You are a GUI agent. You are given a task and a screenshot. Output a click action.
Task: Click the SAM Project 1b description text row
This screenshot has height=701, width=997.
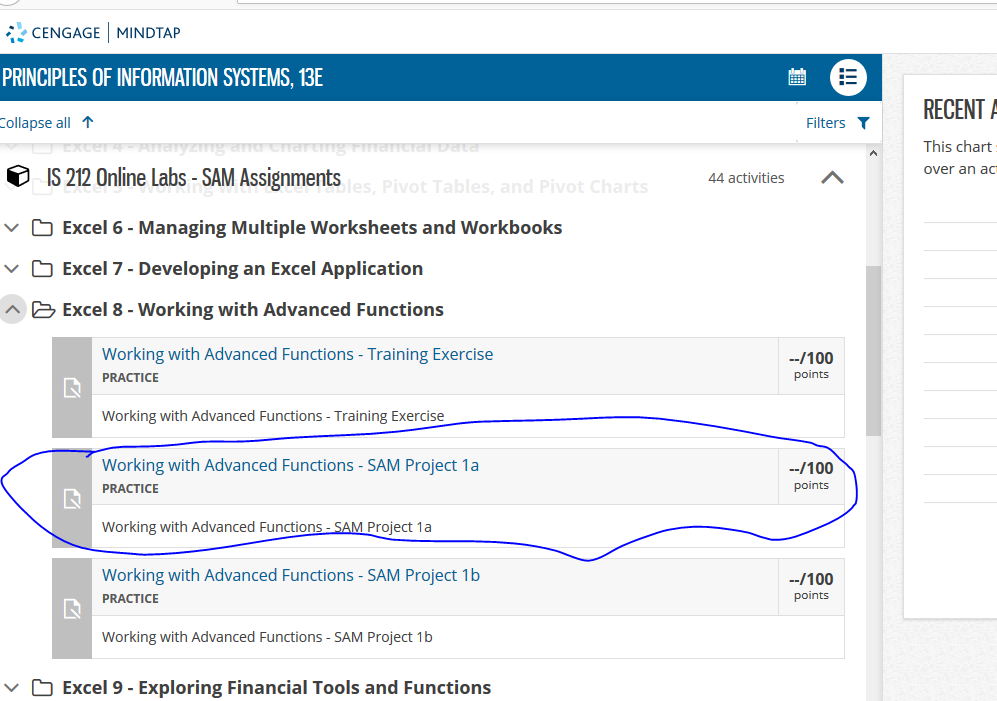(x=468, y=637)
